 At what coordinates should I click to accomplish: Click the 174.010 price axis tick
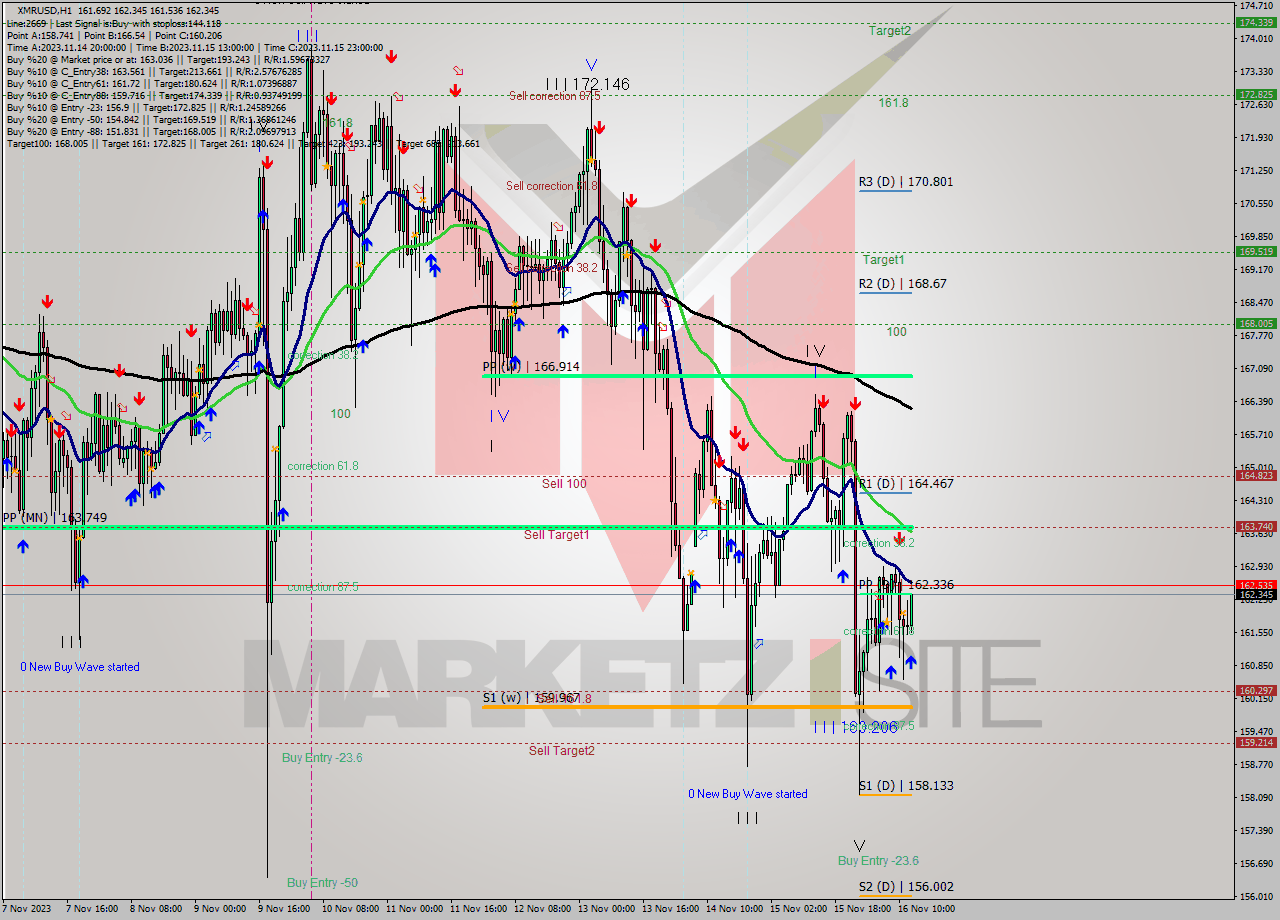click(x=1256, y=39)
